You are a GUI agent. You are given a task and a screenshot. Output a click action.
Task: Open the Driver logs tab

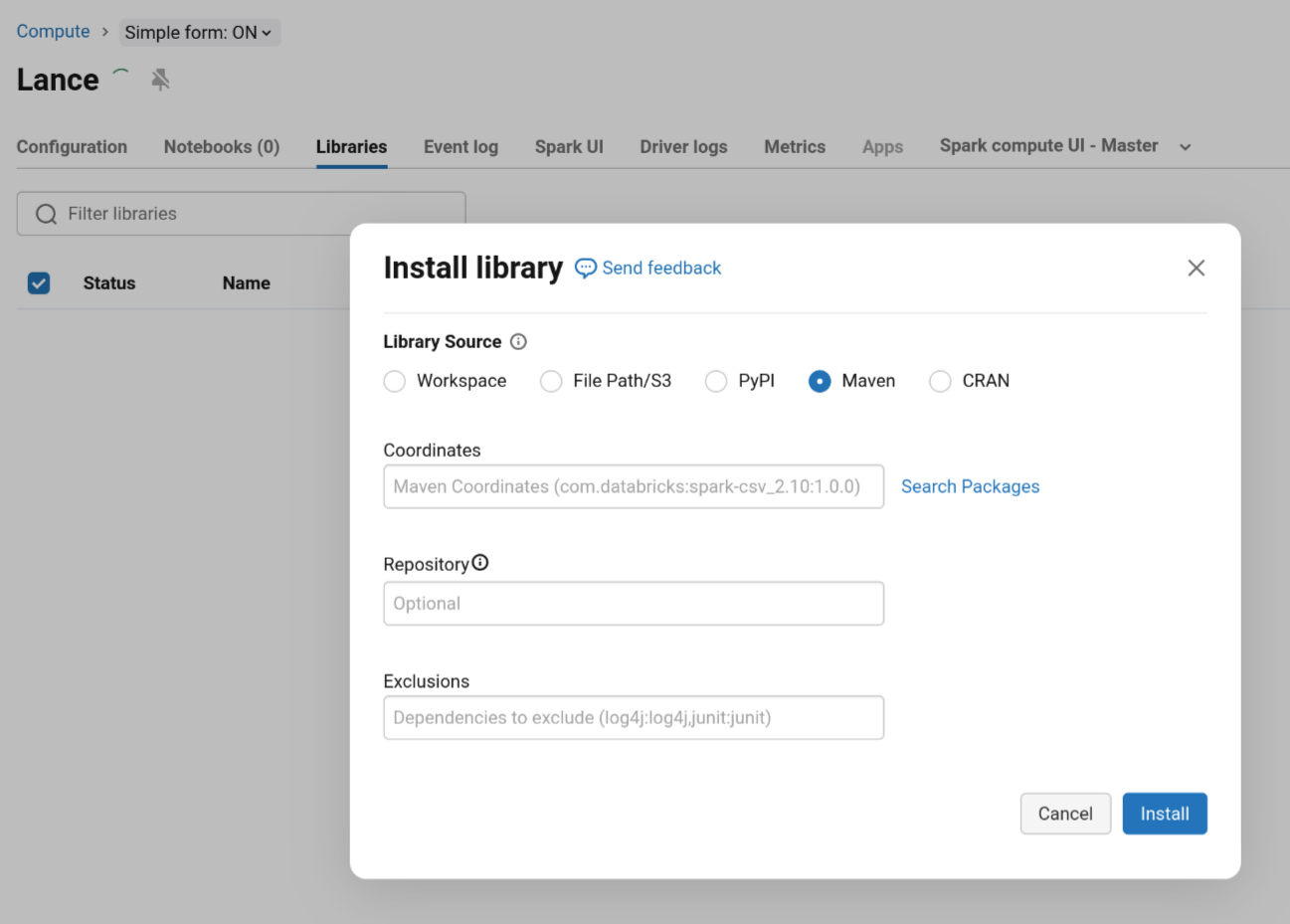683,146
